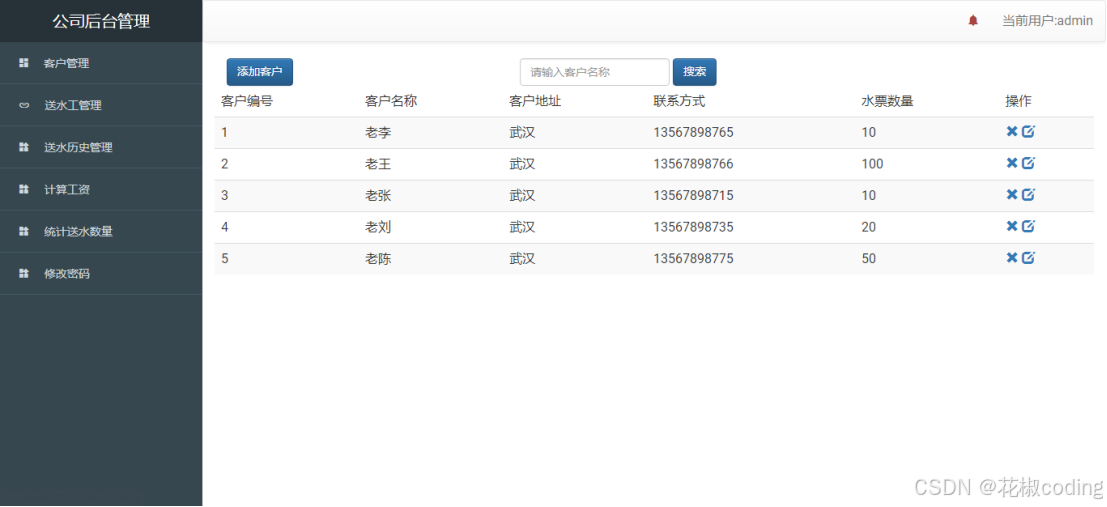Edit customer 老李 with the pencil icon
1107x507 pixels.
[1028, 131]
